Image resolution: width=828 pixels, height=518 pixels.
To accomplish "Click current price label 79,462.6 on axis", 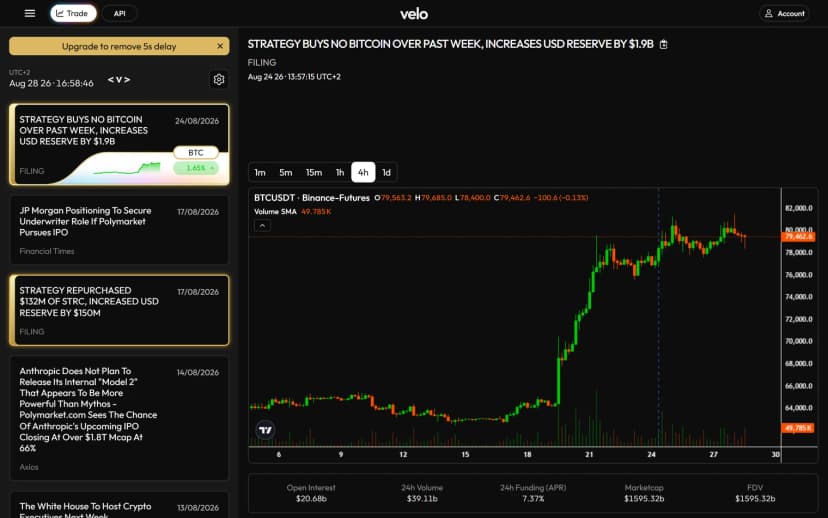I will point(798,237).
